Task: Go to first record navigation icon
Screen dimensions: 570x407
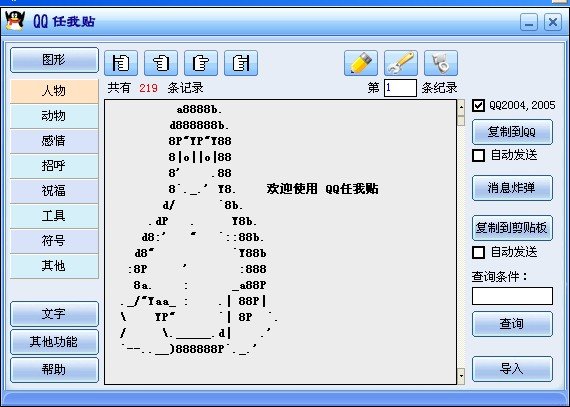Action: click(x=121, y=63)
